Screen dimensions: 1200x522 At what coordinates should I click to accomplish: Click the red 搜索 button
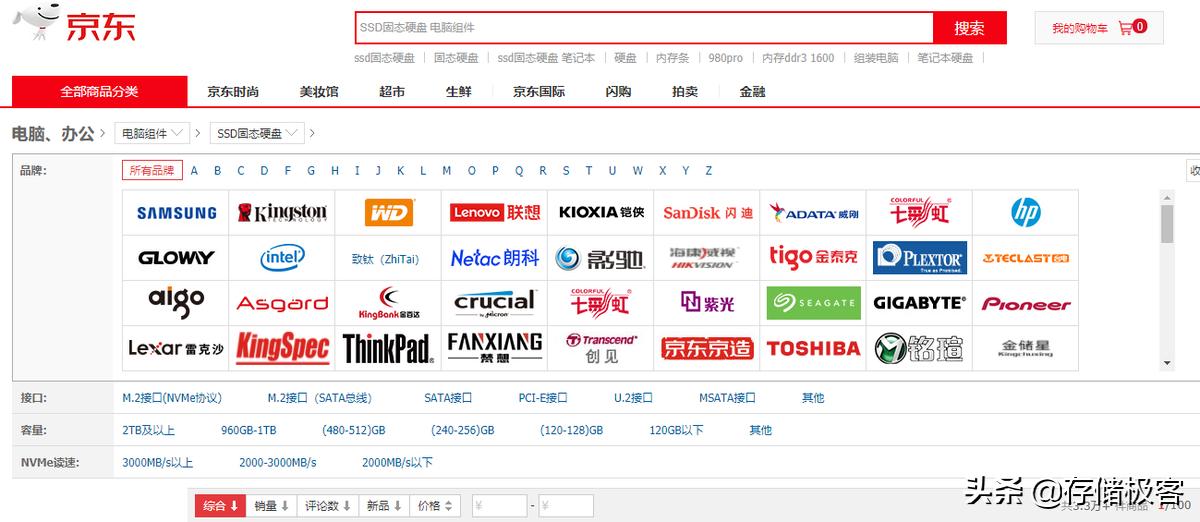click(x=970, y=28)
